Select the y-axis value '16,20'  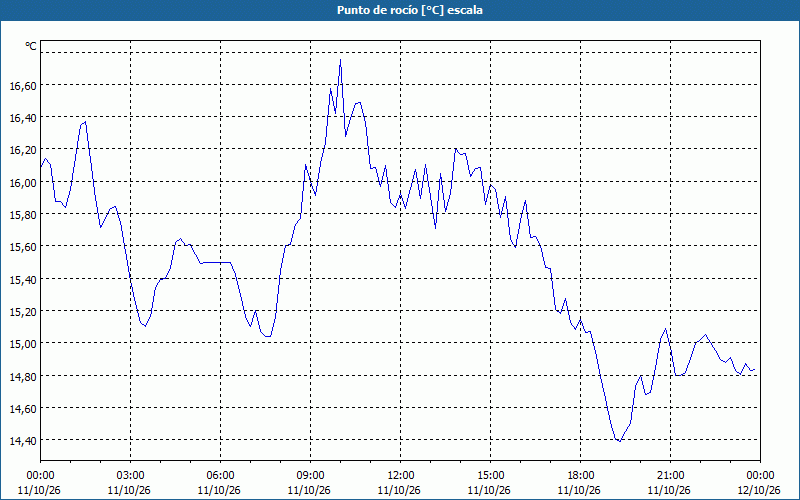pos(23,150)
